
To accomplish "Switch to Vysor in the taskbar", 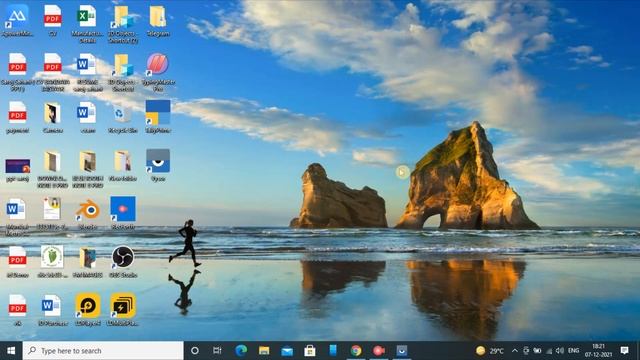I will coord(402,351).
